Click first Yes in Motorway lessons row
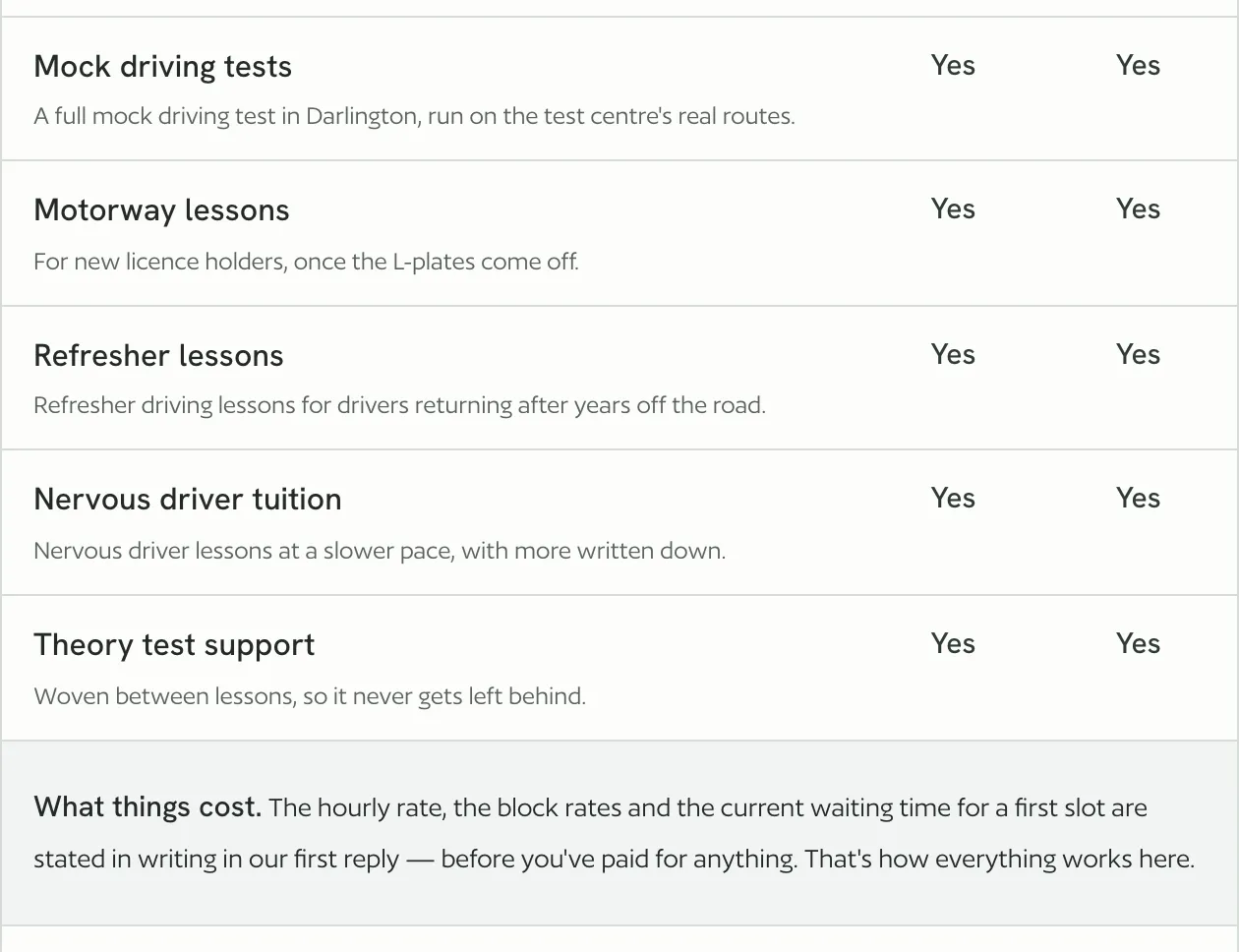 tap(953, 208)
